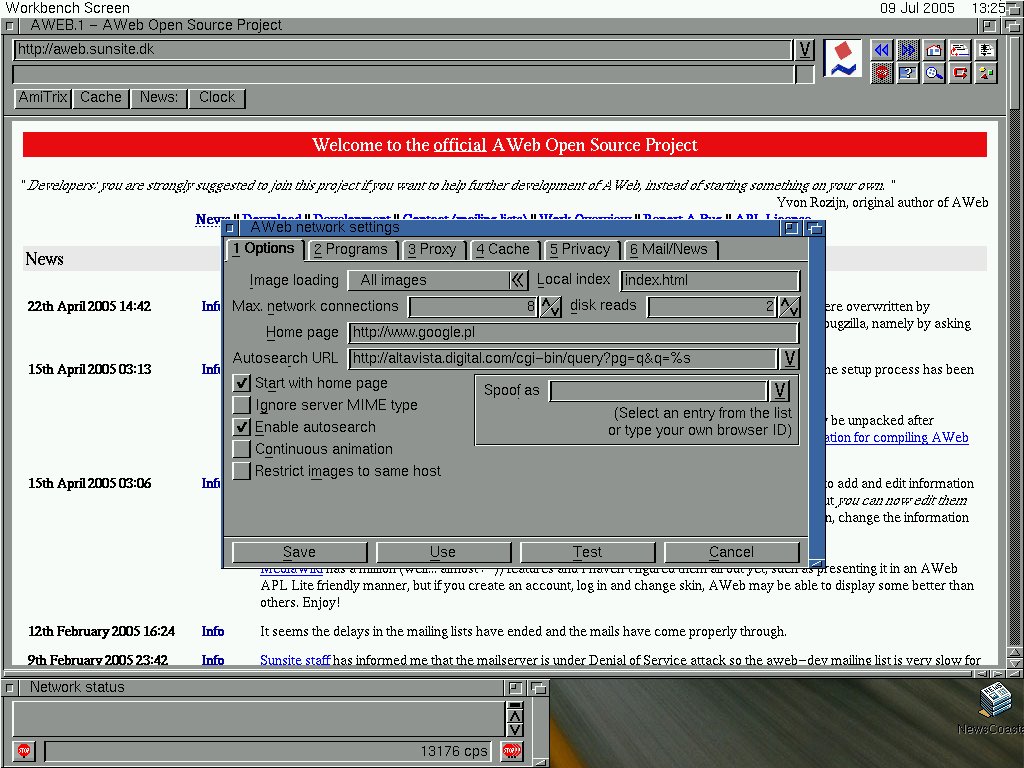Click the News: user button
The height and width of the screenshot is (768, 1024).
pos(159,98)
